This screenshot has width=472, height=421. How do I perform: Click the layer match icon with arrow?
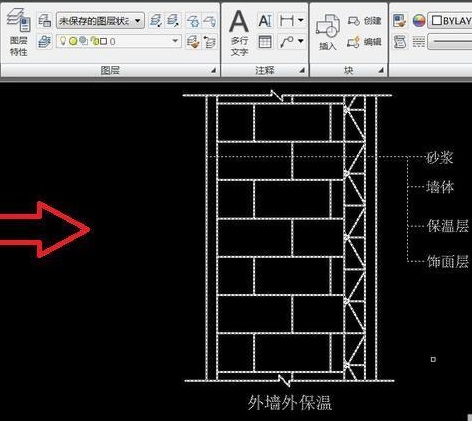pyautogui.click(x=173, y=21)
